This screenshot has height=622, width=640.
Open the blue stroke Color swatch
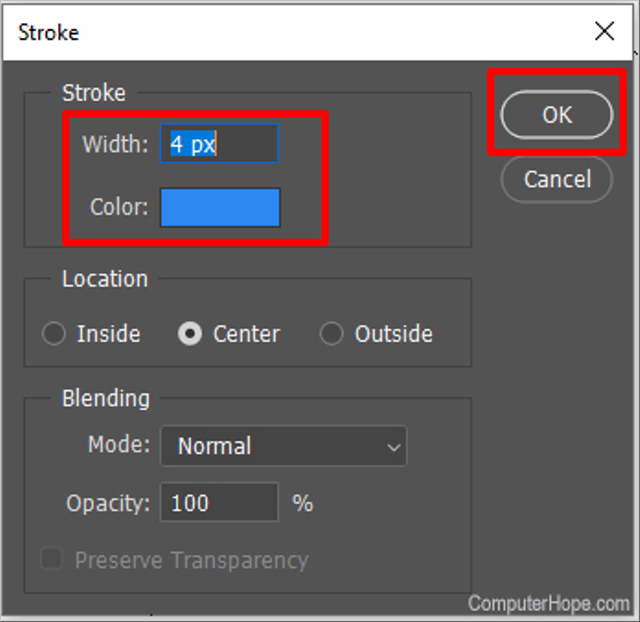tap(220, 207)
